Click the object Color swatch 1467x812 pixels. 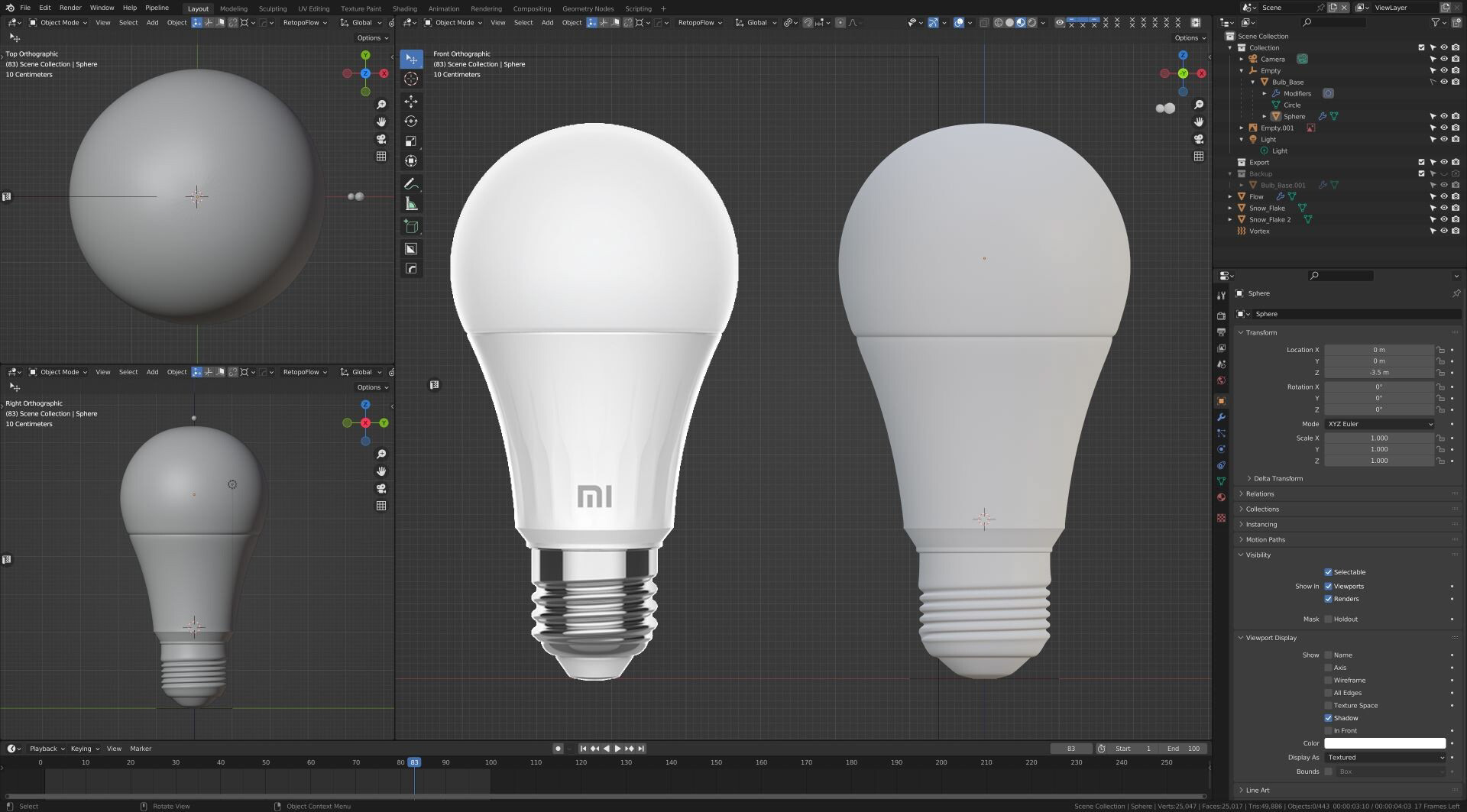[1384, 743]
